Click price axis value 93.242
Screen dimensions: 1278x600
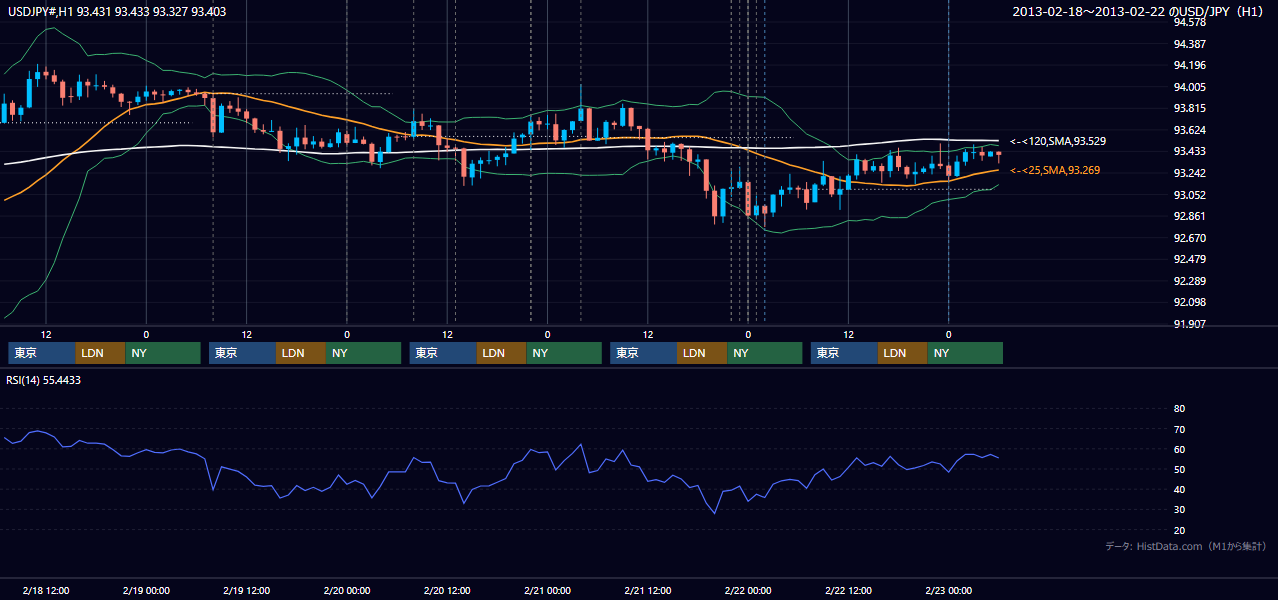pyautogui.click(x=1189, y=173)
